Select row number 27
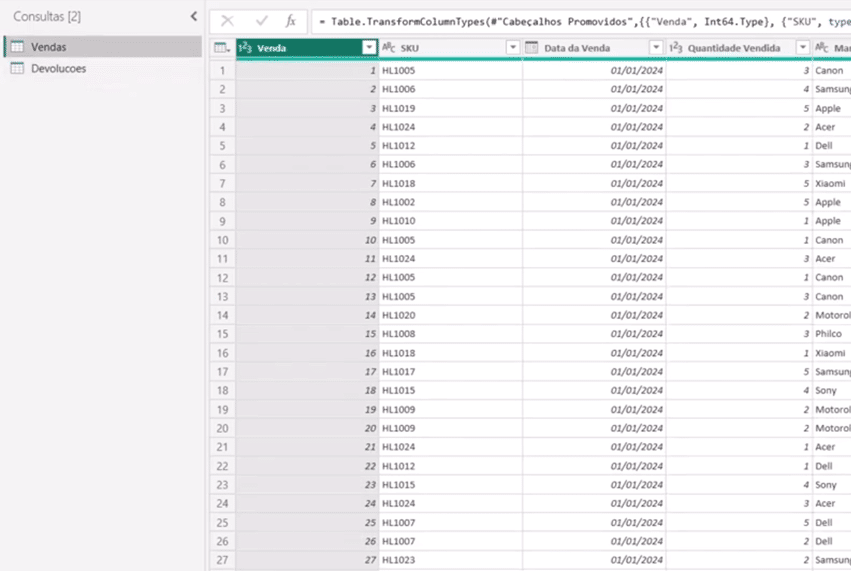Viewport: 851px width, 571px height. pos(223,560)
